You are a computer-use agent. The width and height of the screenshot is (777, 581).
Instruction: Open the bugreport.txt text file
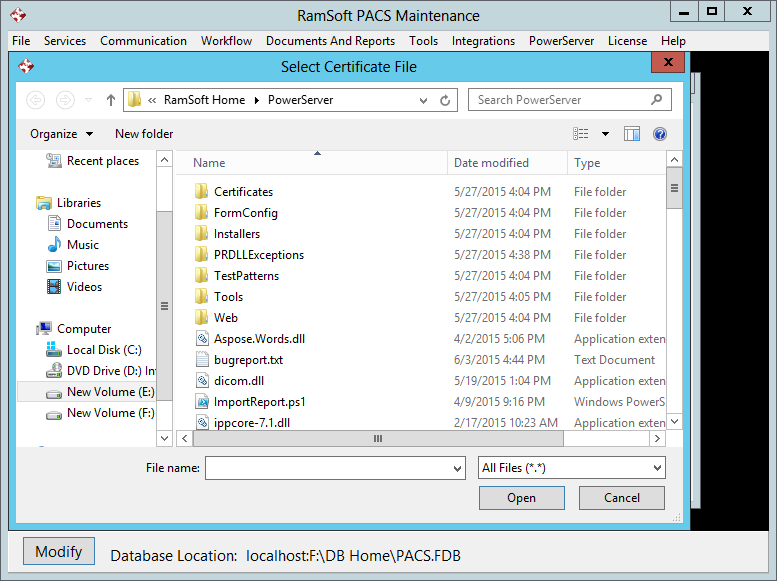coord(248,360)
